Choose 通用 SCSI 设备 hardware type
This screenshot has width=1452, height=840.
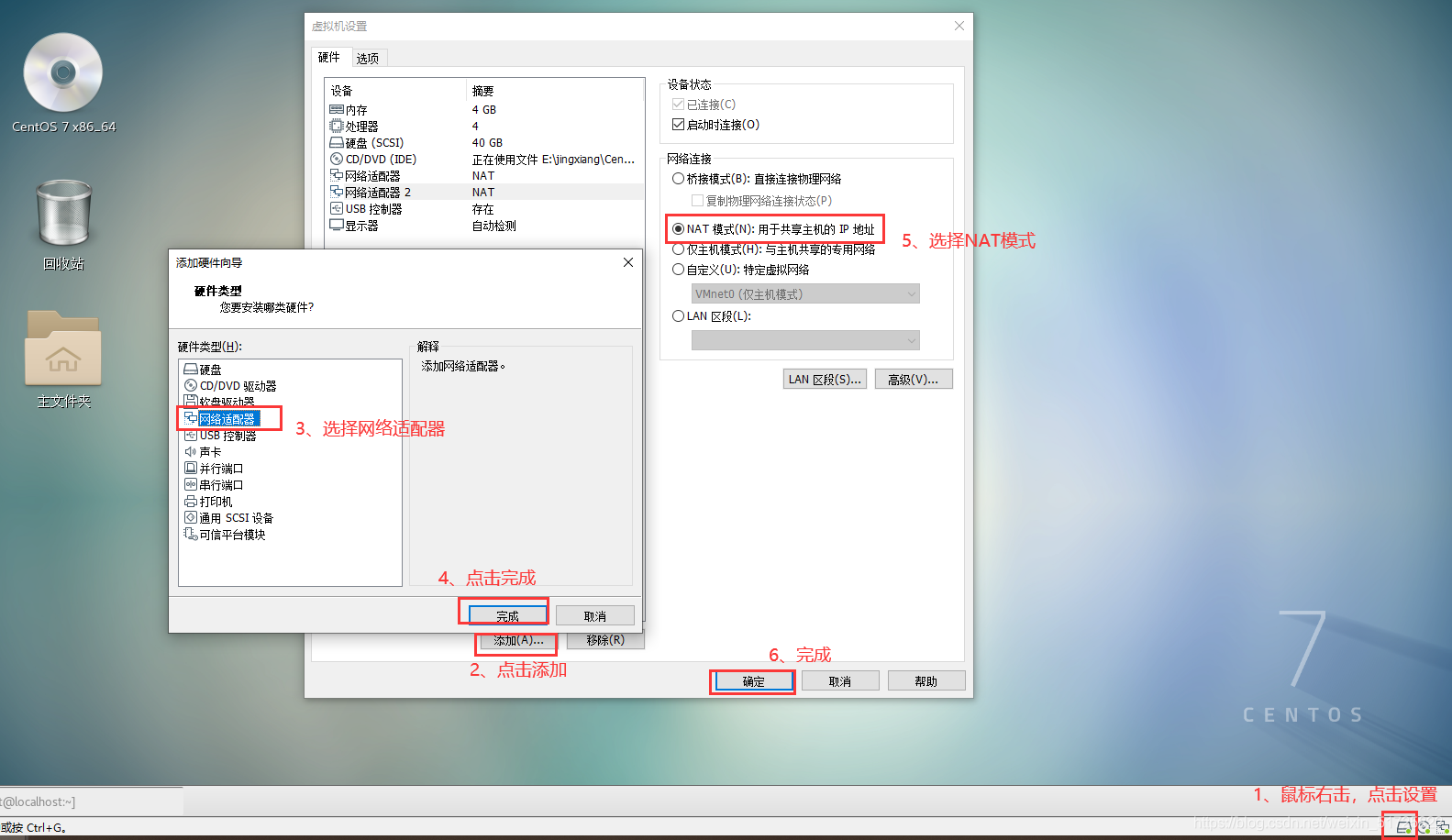(228, 518)
